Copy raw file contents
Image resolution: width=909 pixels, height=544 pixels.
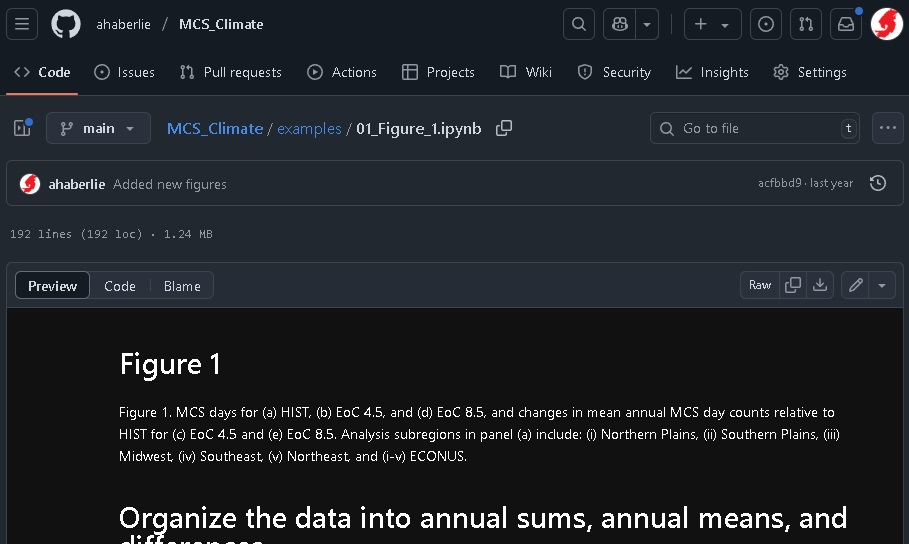(x=793, y=285)
